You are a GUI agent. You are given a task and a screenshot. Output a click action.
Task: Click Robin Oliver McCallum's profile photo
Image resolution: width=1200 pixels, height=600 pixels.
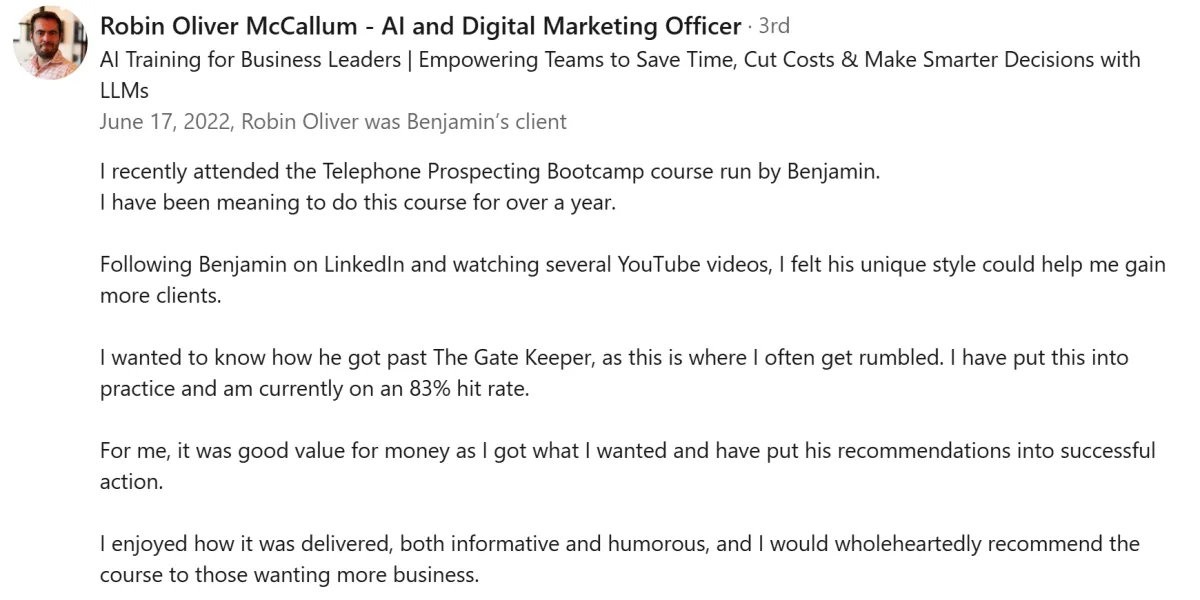50,42
